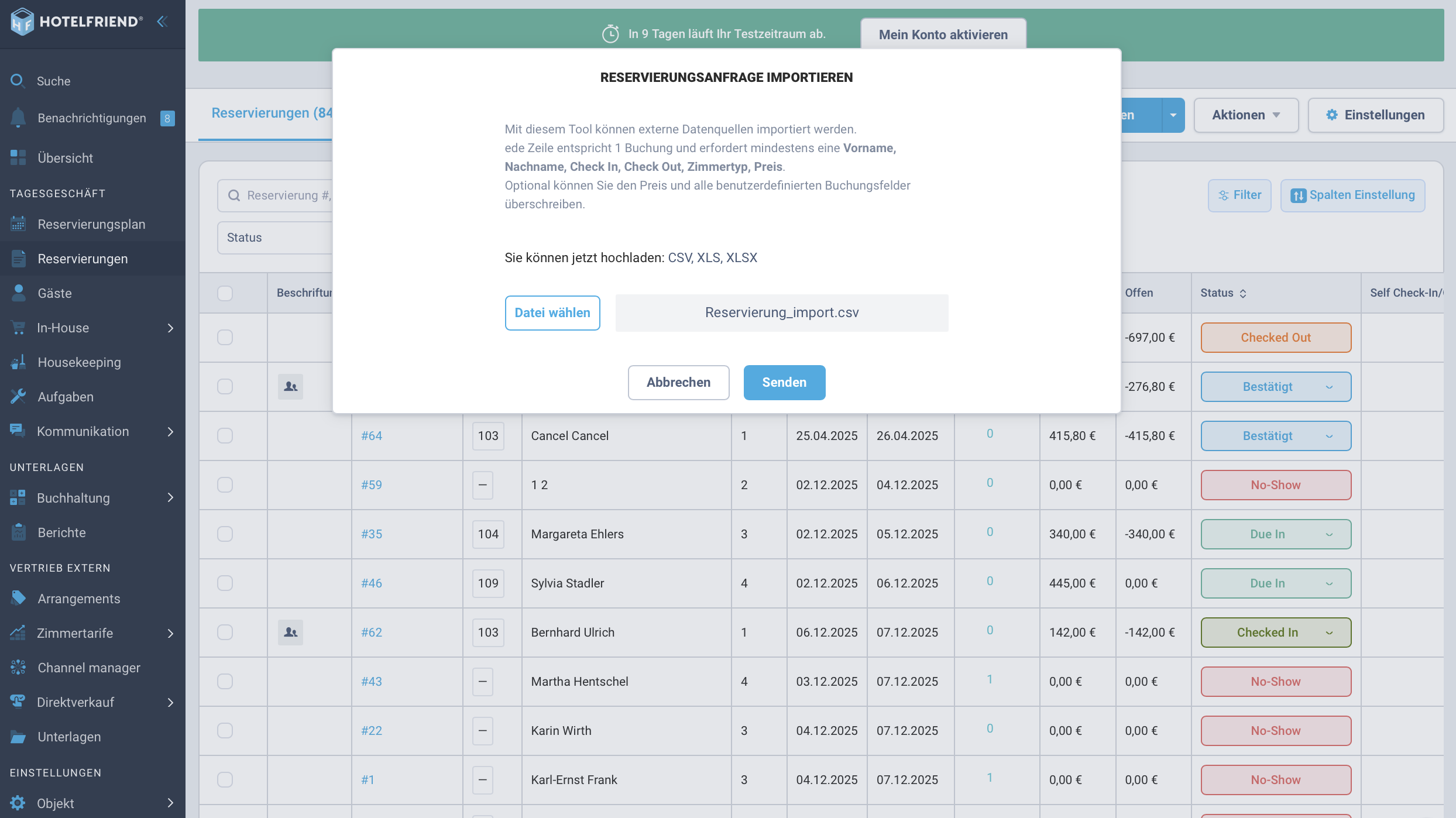The image size is (1456, 818).
Task: Click Datei wählen to pick a file
Action: coord(552,312)
